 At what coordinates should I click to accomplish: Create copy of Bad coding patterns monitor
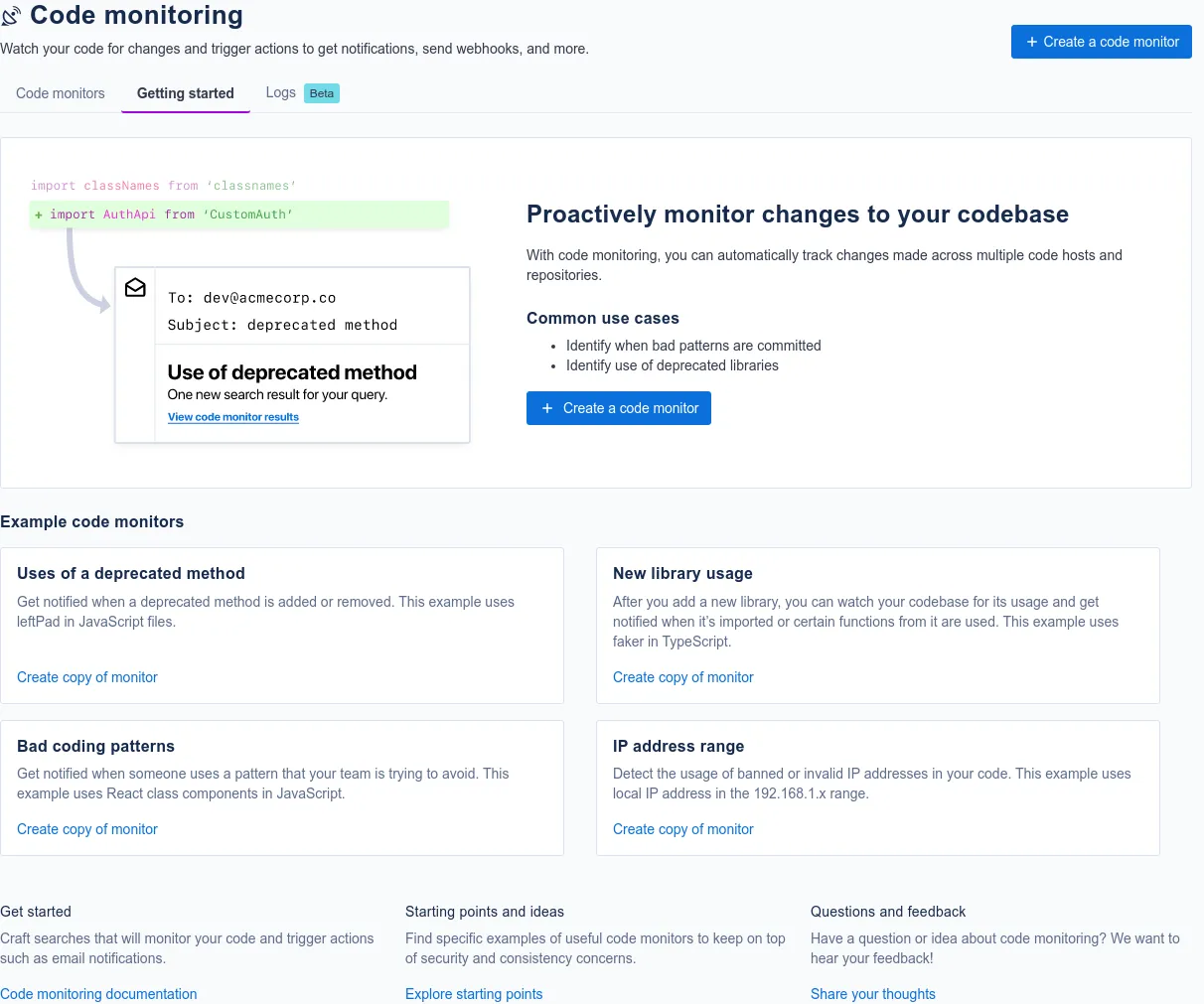click(87, 829)
